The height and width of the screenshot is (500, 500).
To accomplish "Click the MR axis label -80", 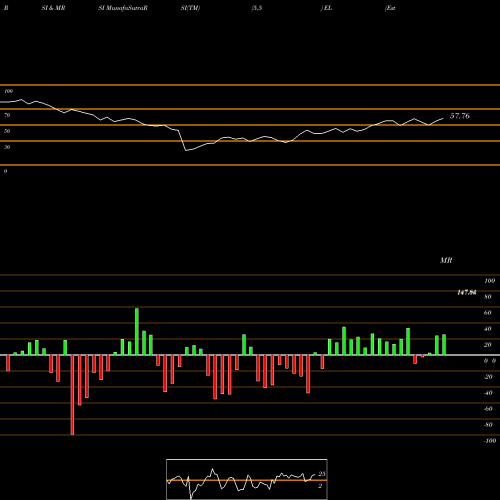I will (x=488, y=425).
